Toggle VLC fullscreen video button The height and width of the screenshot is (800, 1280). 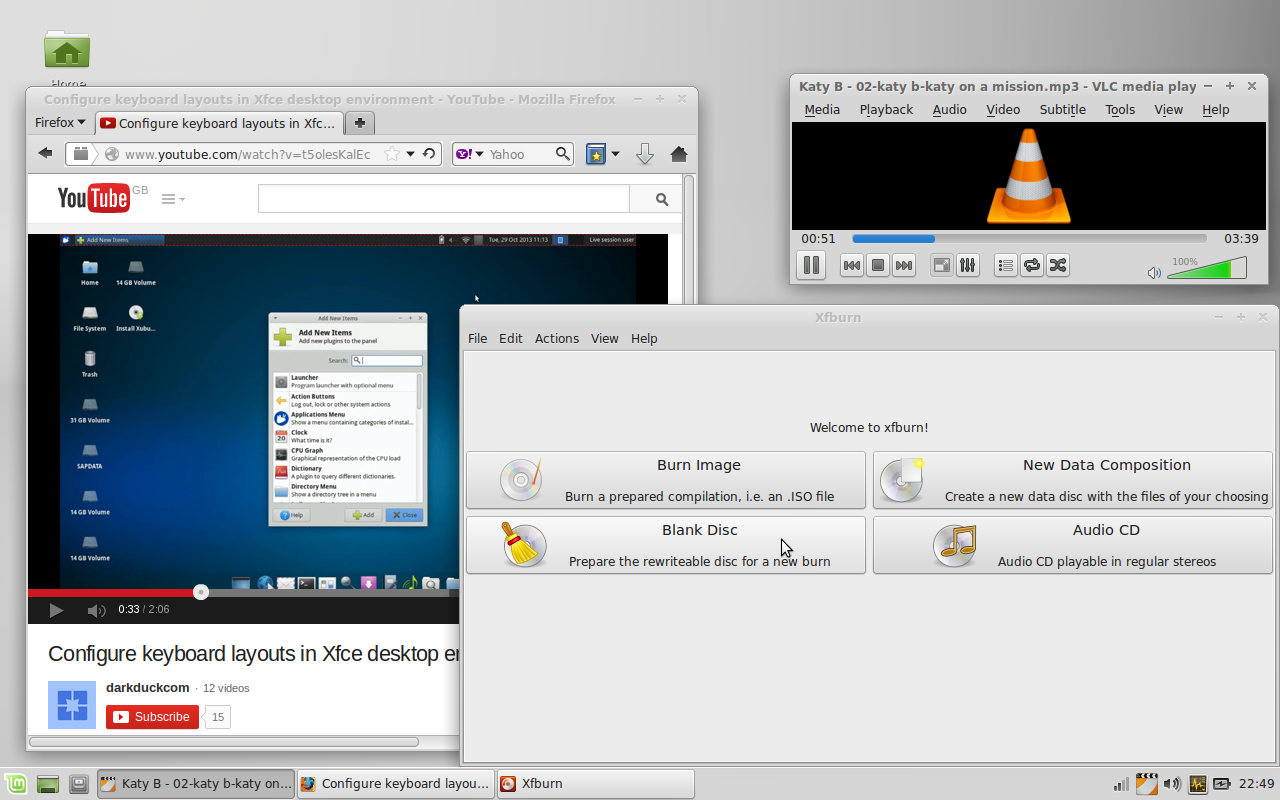pyautogui.click(x=941, y=265)
